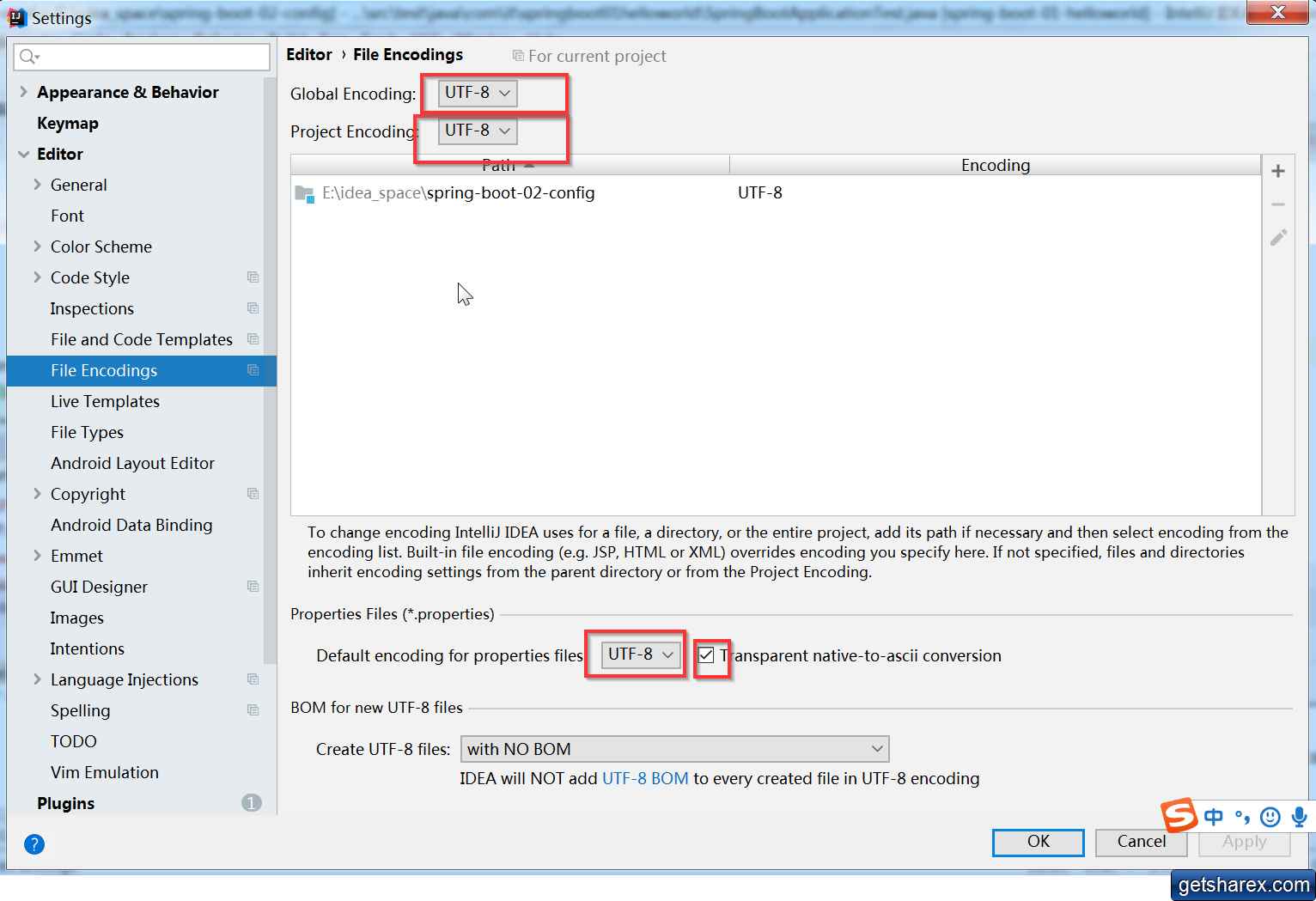Click Cancel button
Image resolution: width=1316 pixels, height=901 pixels.
pyautogui.click(x=1142, y=842)
